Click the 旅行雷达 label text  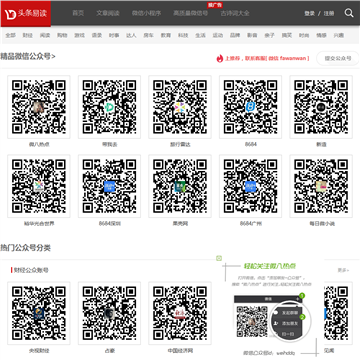click(x=180, y=145)
